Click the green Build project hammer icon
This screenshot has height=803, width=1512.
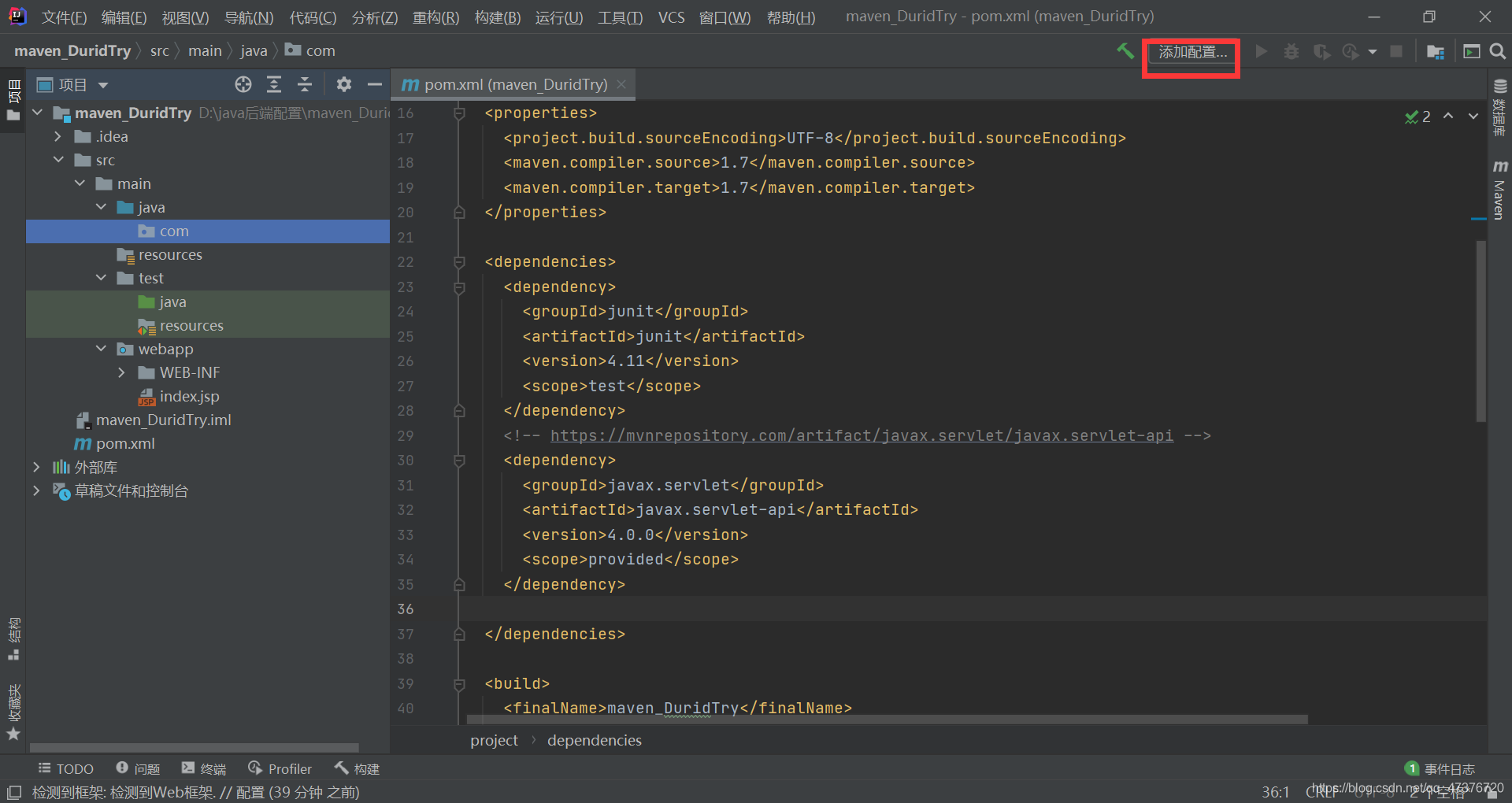(1125, 51)
